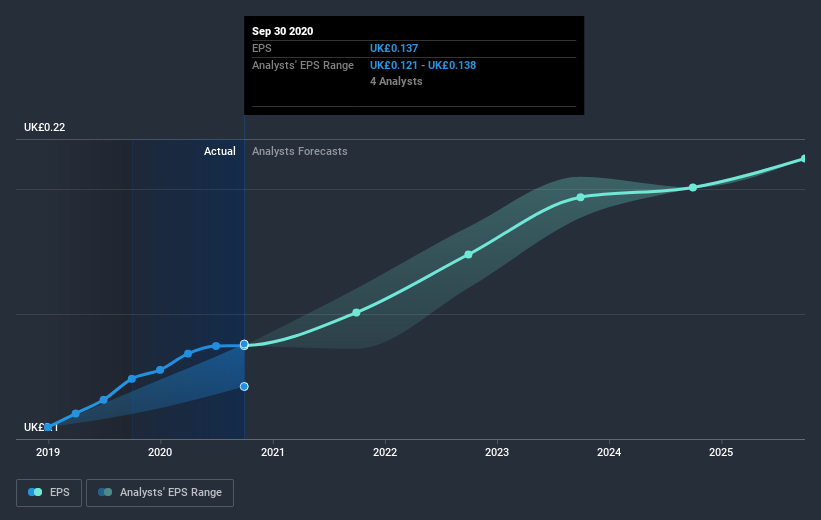821x520 pixels.
Task: Select the Sep 2023 EPS forecast point
Action: (580, 197)
